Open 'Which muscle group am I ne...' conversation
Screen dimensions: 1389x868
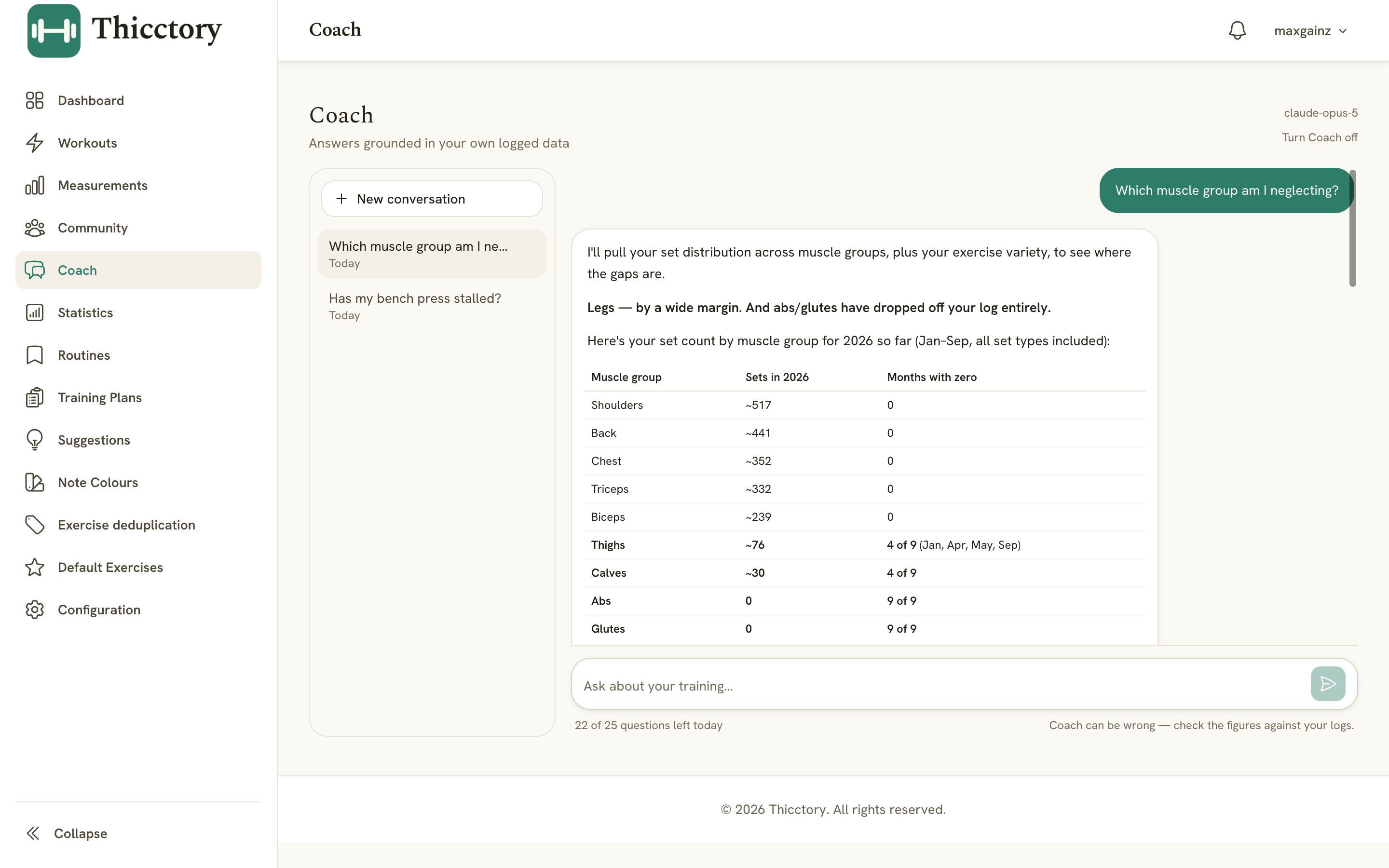coord(432,254)
